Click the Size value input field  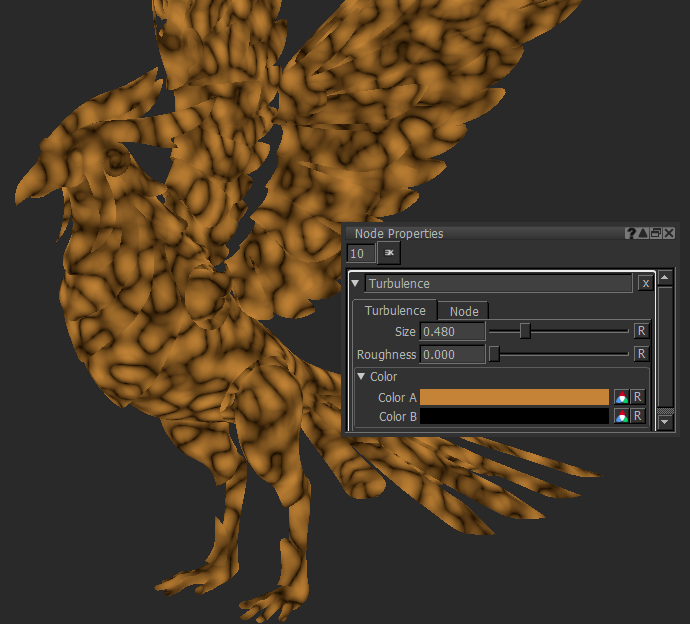click(453, 331)
